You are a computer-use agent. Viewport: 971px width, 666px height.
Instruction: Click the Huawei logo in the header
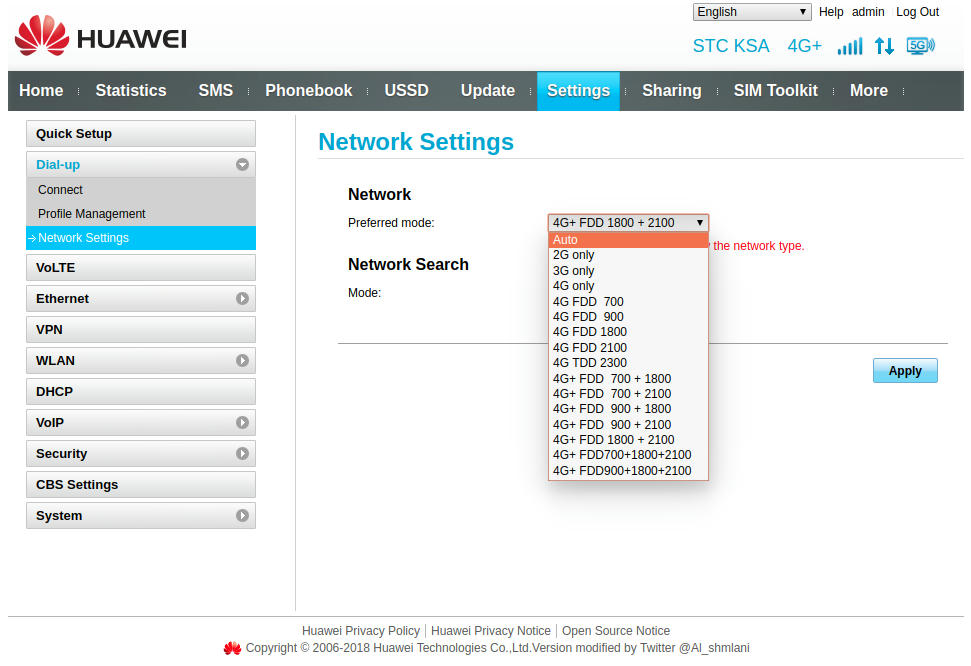tap(100, 36)
